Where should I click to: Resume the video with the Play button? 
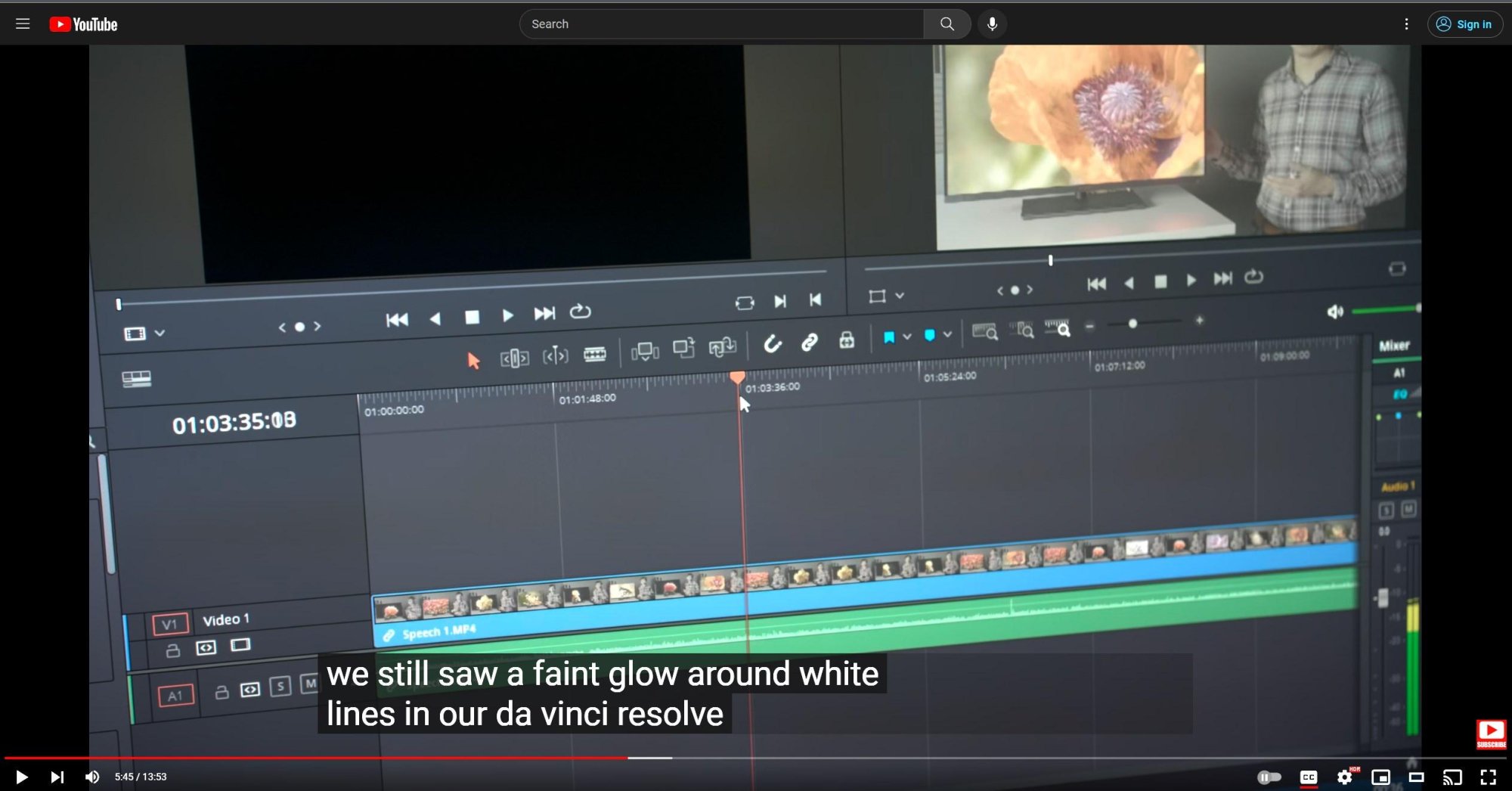pyautogui.click(x=21, y=777)
